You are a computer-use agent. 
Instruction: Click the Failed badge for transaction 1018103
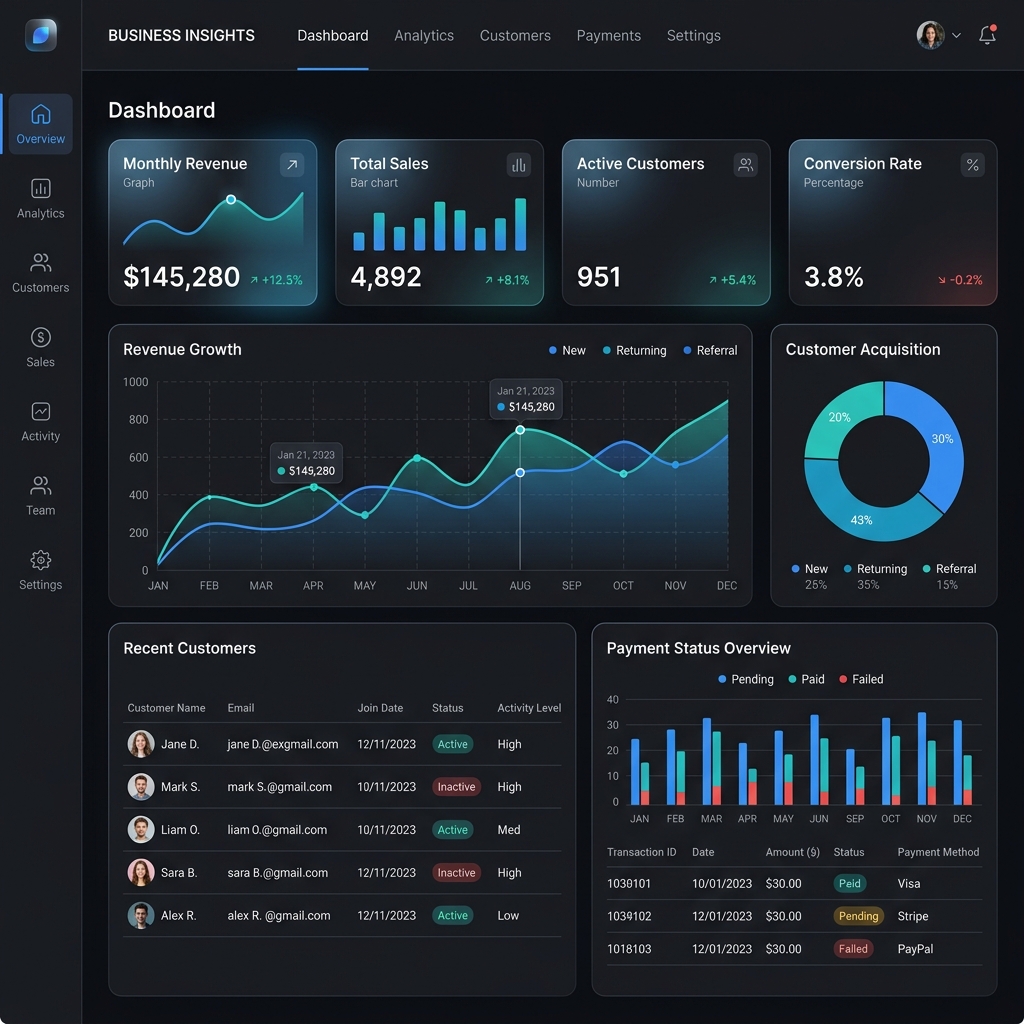[x=853, y=949]
